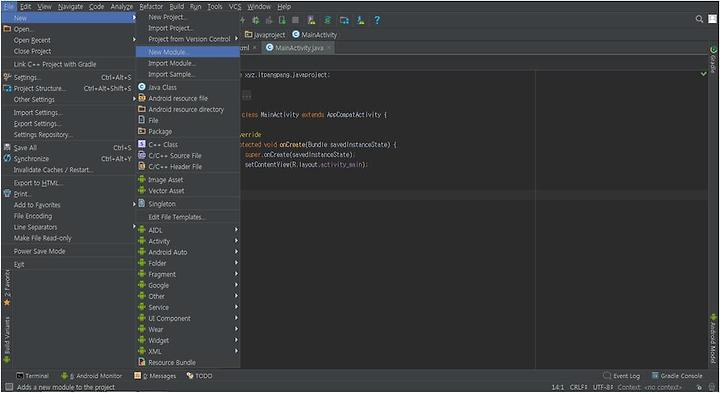Expand the AIDL submenu
The image size is (720, 393).
(188, 230)
